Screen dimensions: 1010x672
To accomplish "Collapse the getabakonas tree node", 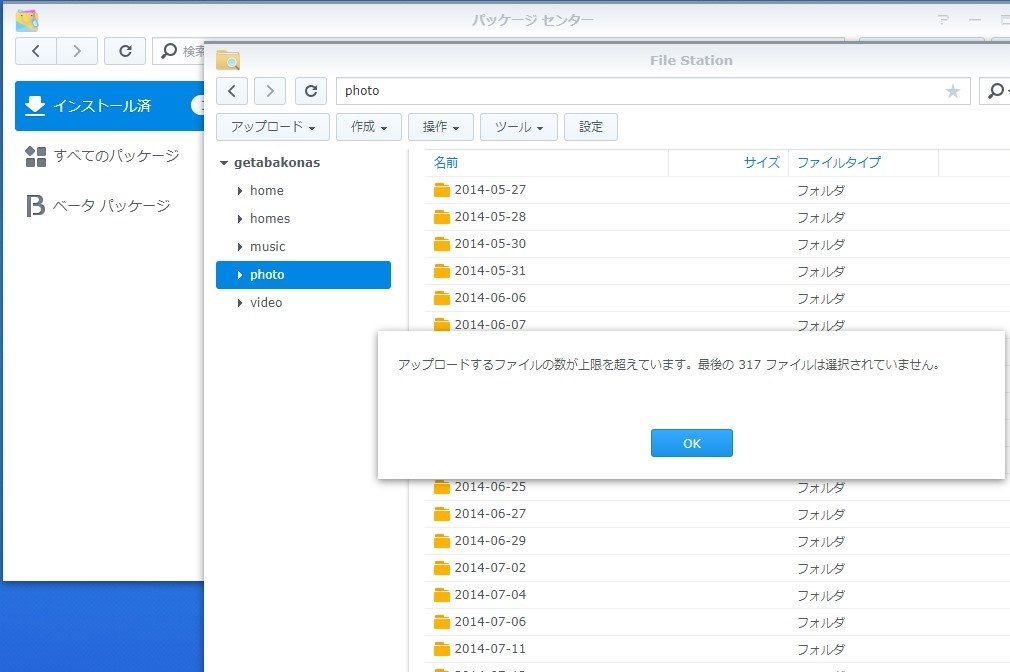I will click(225, 162).
